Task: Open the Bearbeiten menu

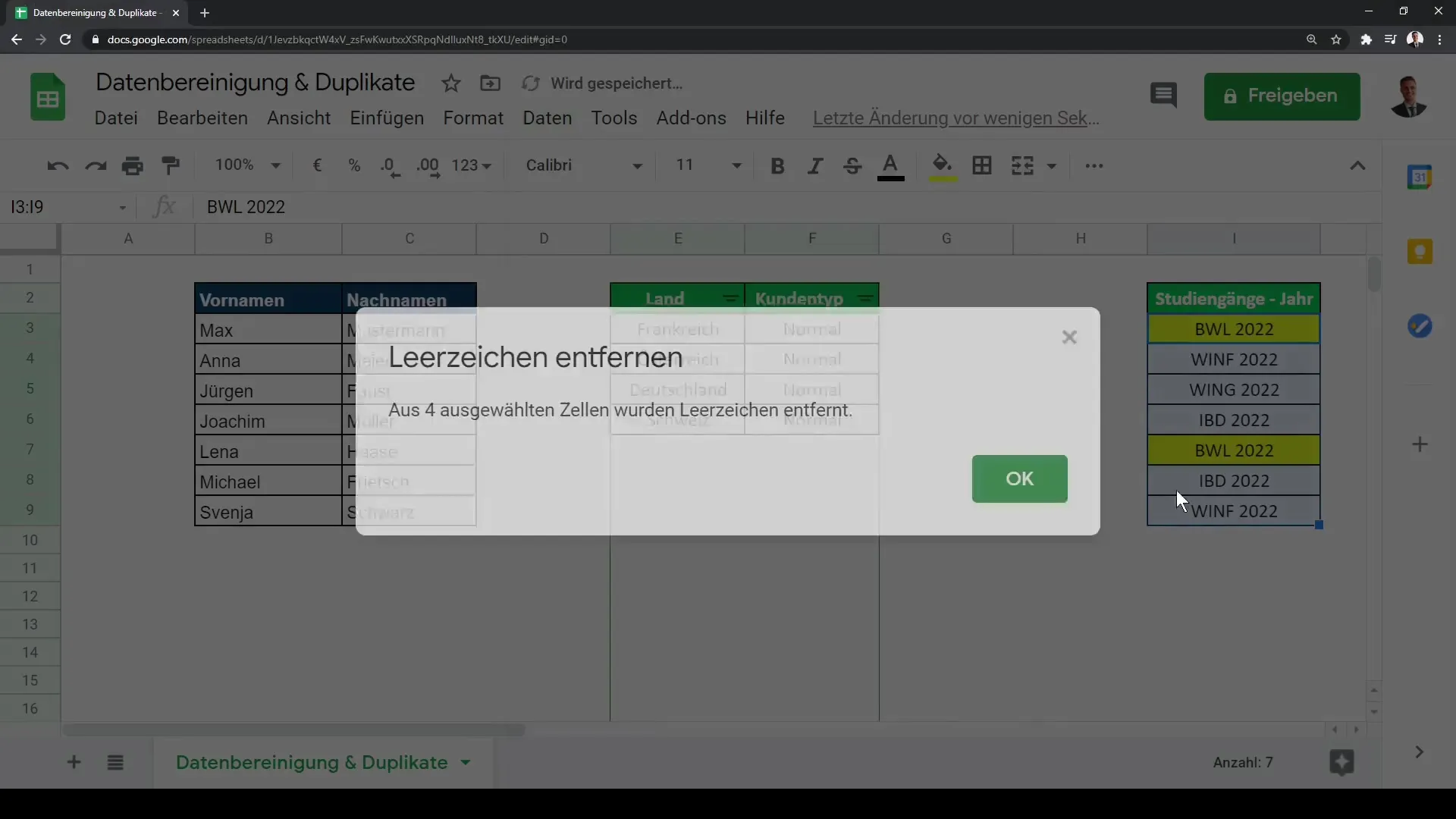Action: tap(202, 118)
